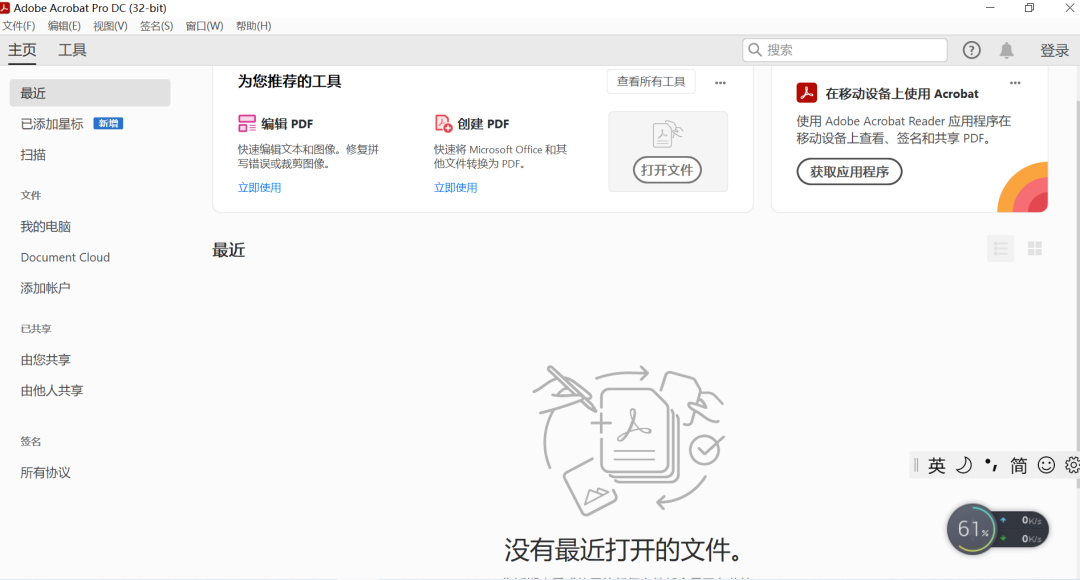This screenshot has width=1080, height=580.
Task: Select 由他人共享 in the sidebar
Action: click(x=52, y=391)
